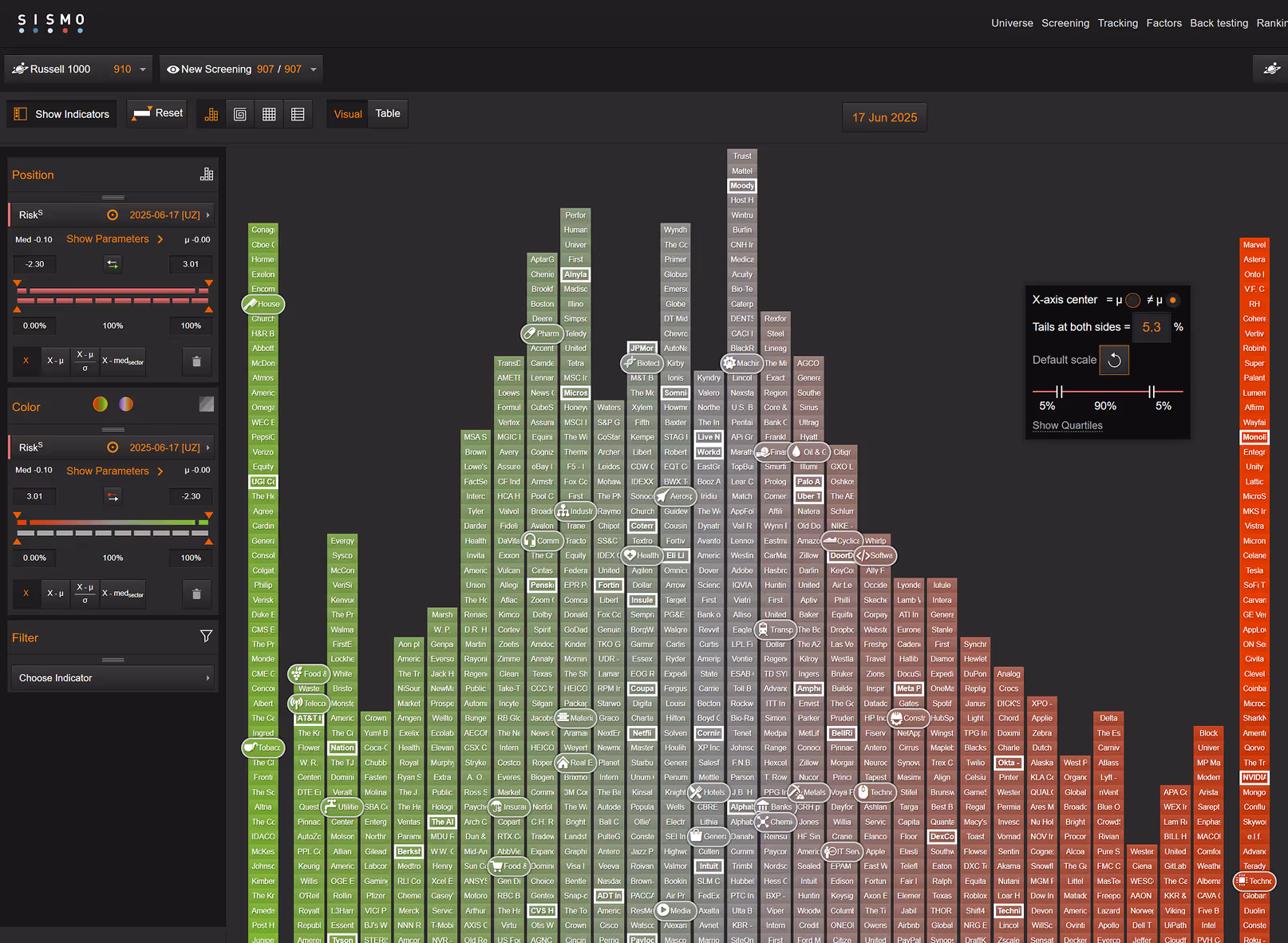Viewport: 1288px width, 943px height.
Task: Select raw X mode in Color panel
Action: [x=26, y=593]
